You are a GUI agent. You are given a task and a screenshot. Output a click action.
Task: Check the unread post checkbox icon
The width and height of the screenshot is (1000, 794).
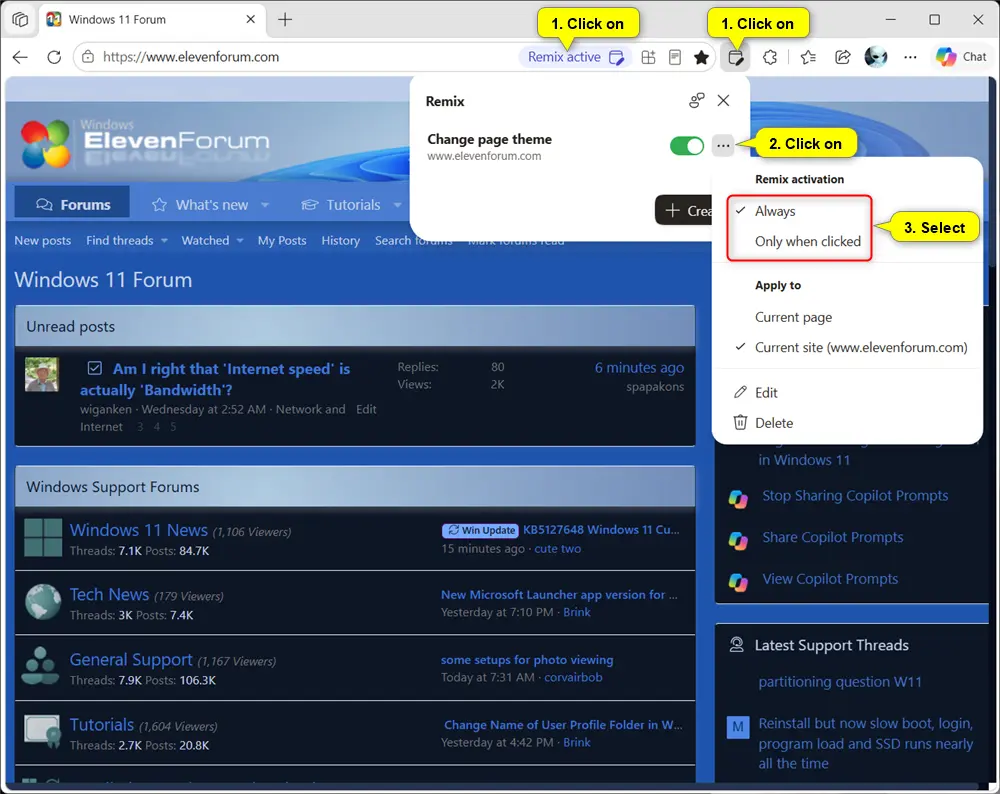[x=94, y=369]
